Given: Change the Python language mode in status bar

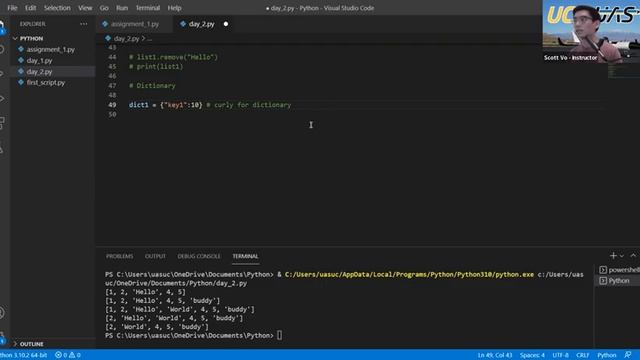Looking at the screenshot, I should point(607,355).
